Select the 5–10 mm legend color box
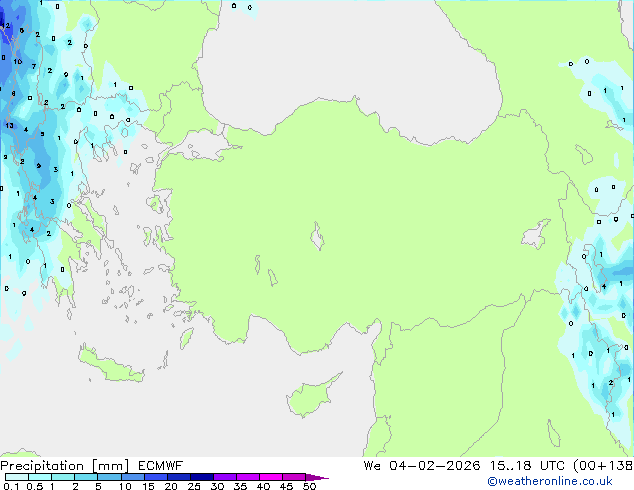Image resolution: width=634 pixels, height=490 pixels. pos(109,477)
